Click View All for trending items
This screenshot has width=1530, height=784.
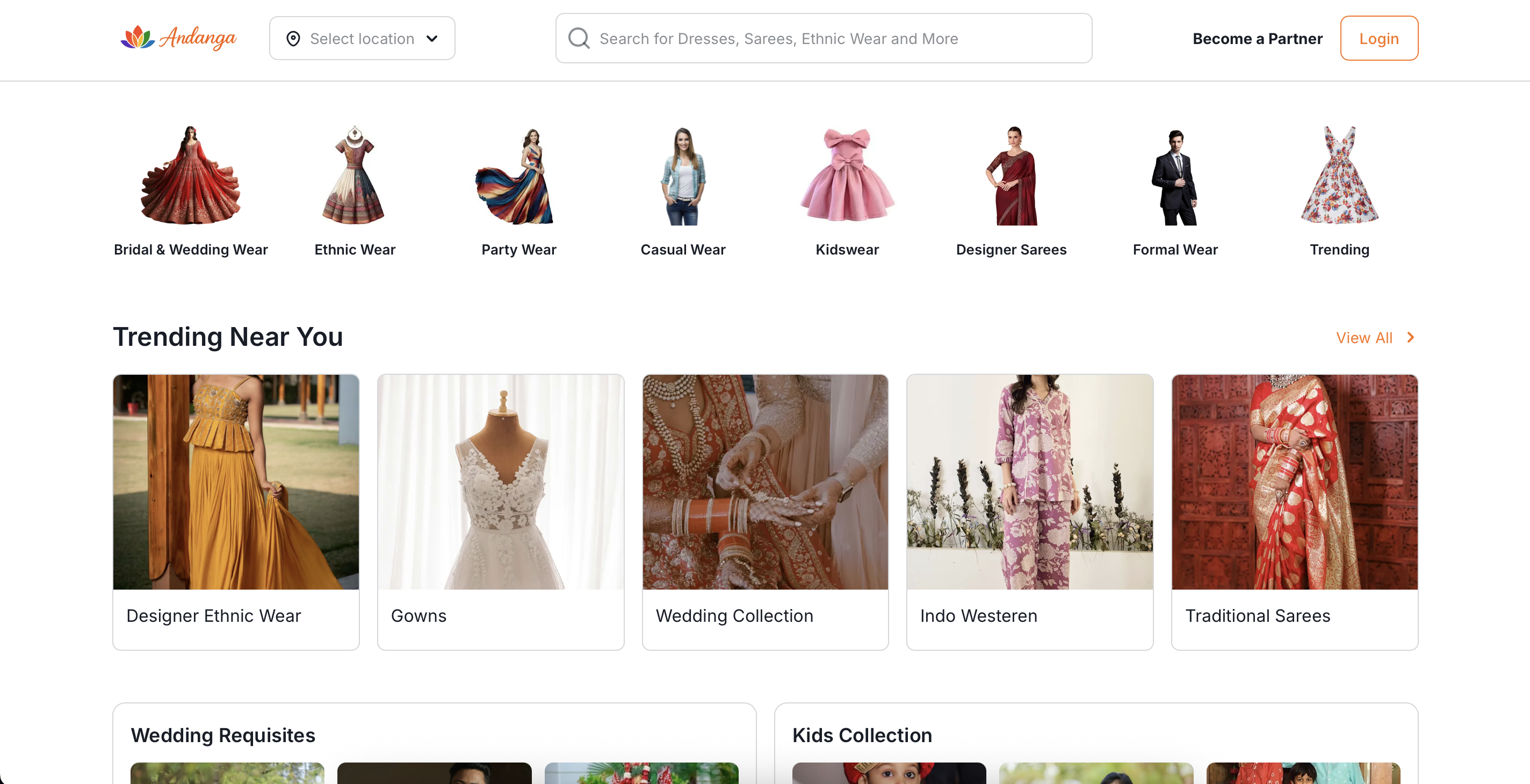click(1363, 338)
